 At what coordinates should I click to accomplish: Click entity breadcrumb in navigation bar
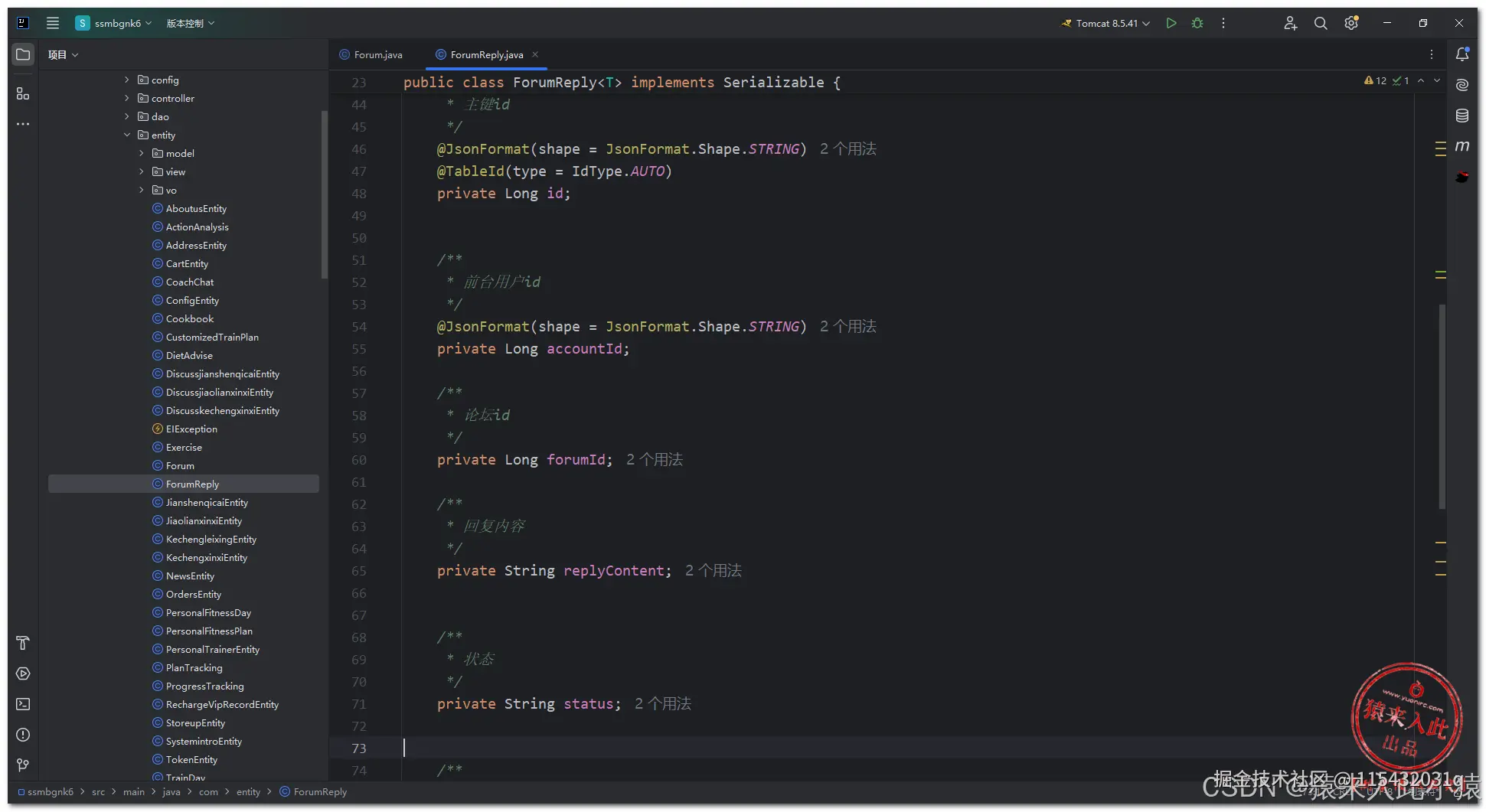[248, 791]
